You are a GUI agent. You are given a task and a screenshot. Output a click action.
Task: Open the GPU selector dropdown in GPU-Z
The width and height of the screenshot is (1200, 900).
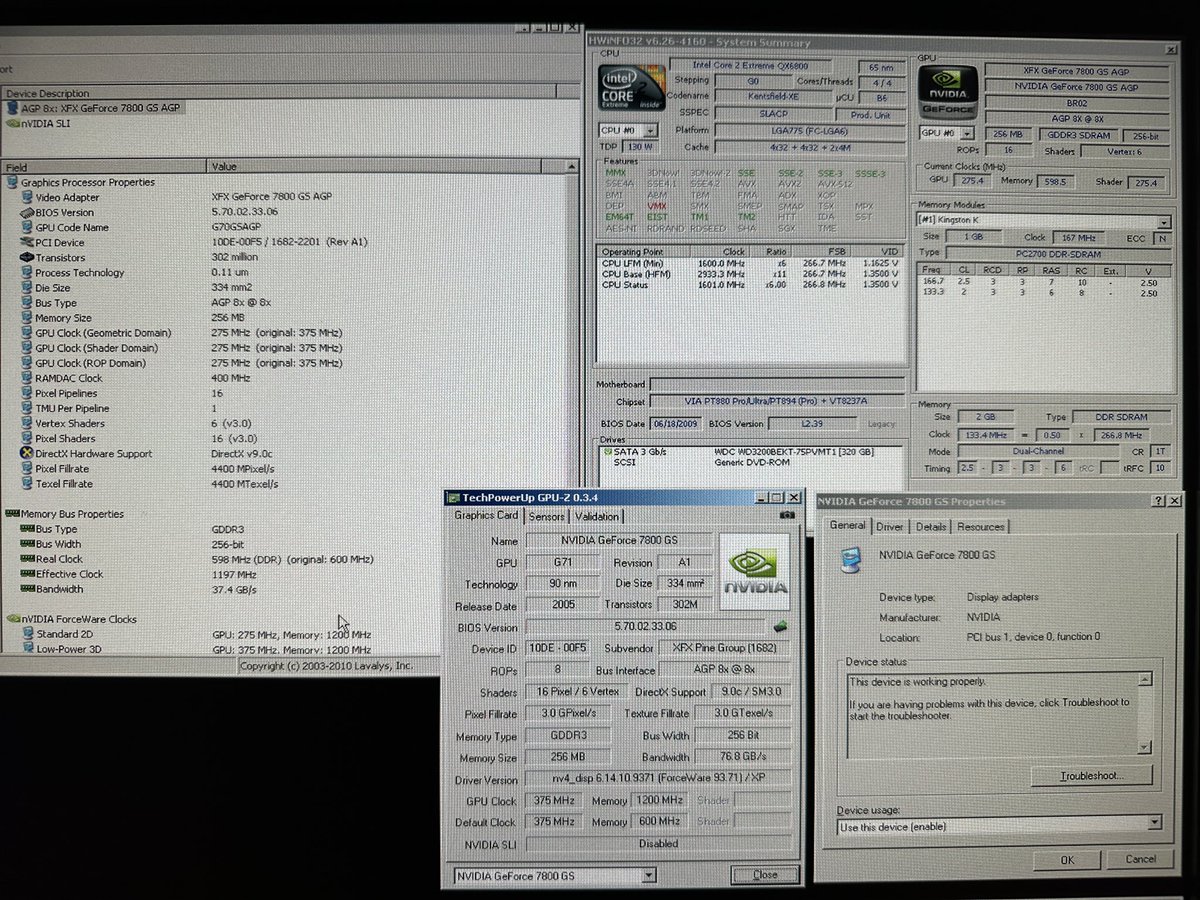coord(649,876)
